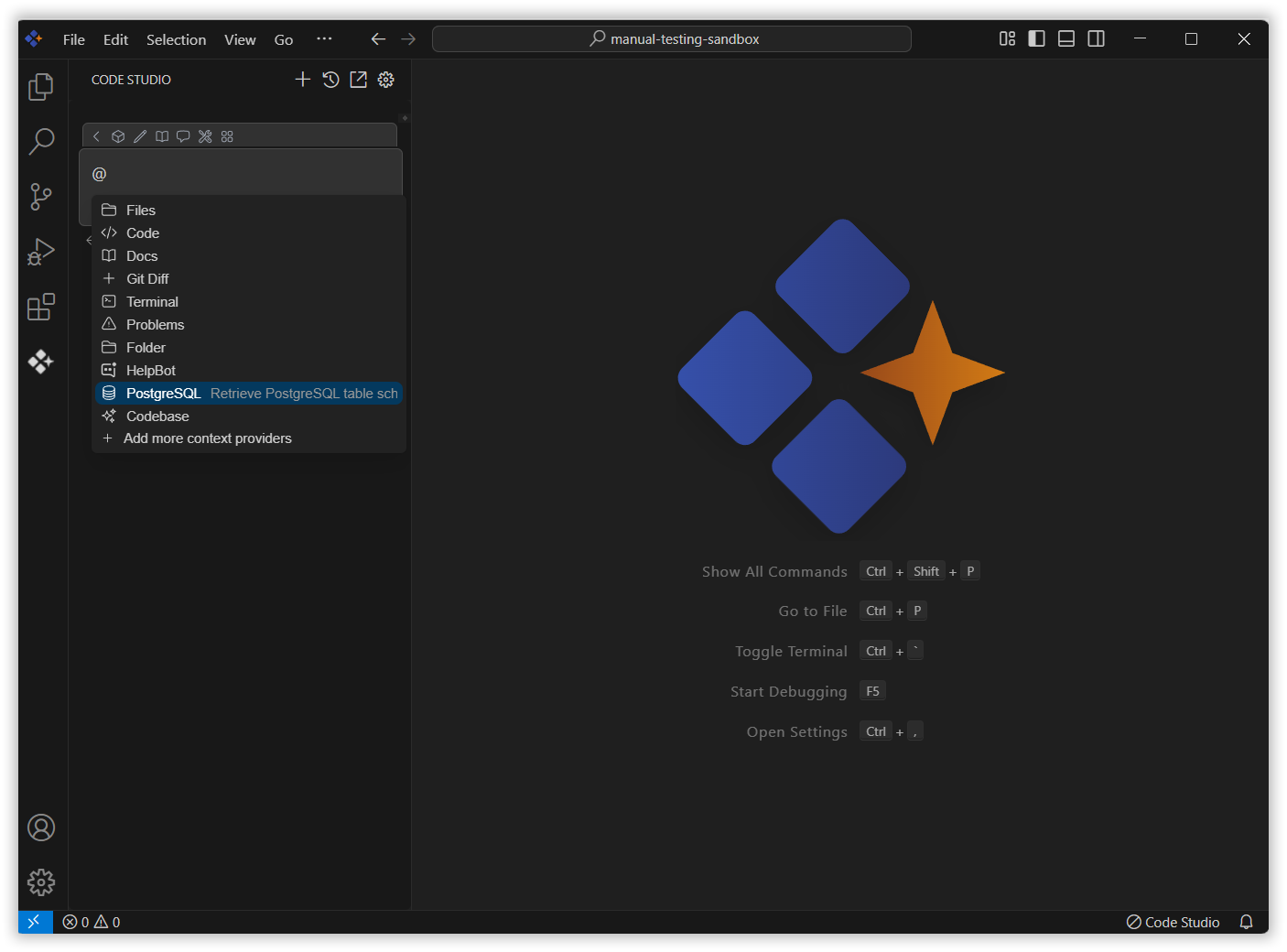1287x952 pixels.
Task: Choose PostgreSQL context provider
Action: click(249, 393)
